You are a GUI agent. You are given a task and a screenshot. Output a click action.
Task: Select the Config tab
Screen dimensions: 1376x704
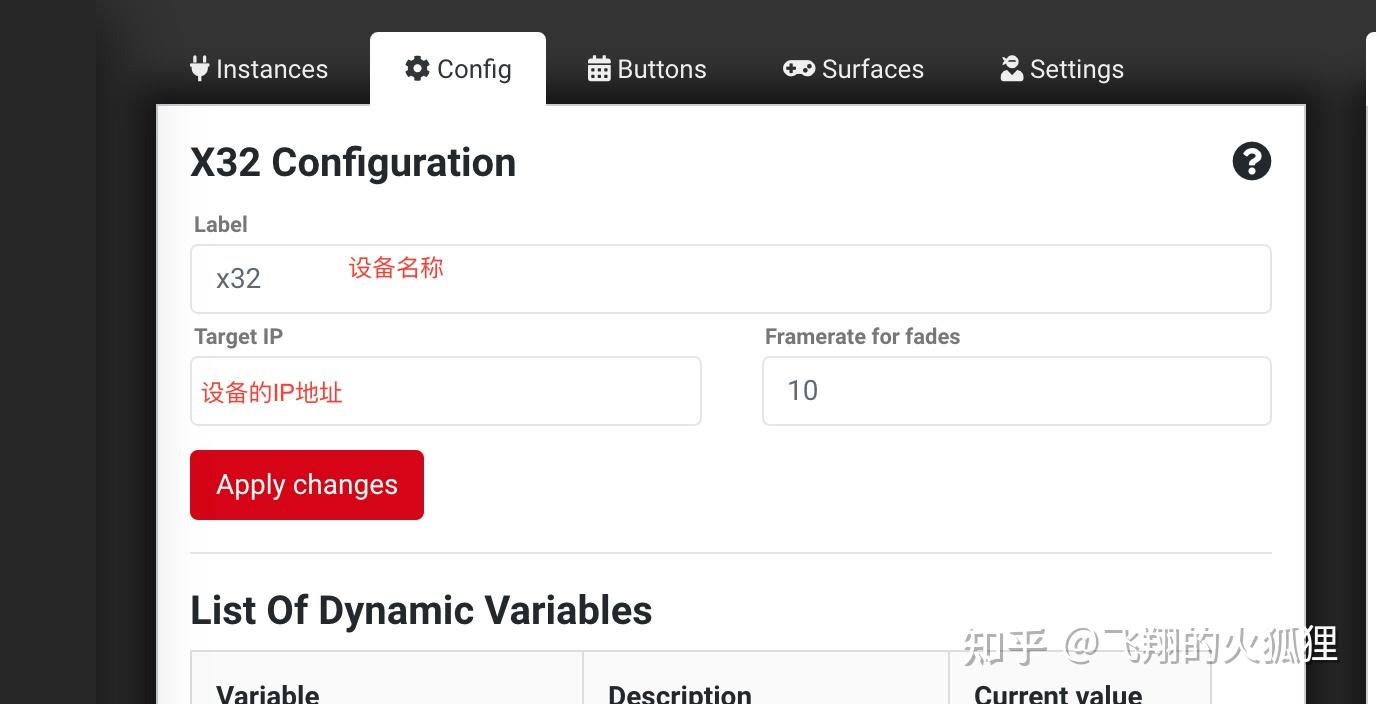[x=457, y=68]
